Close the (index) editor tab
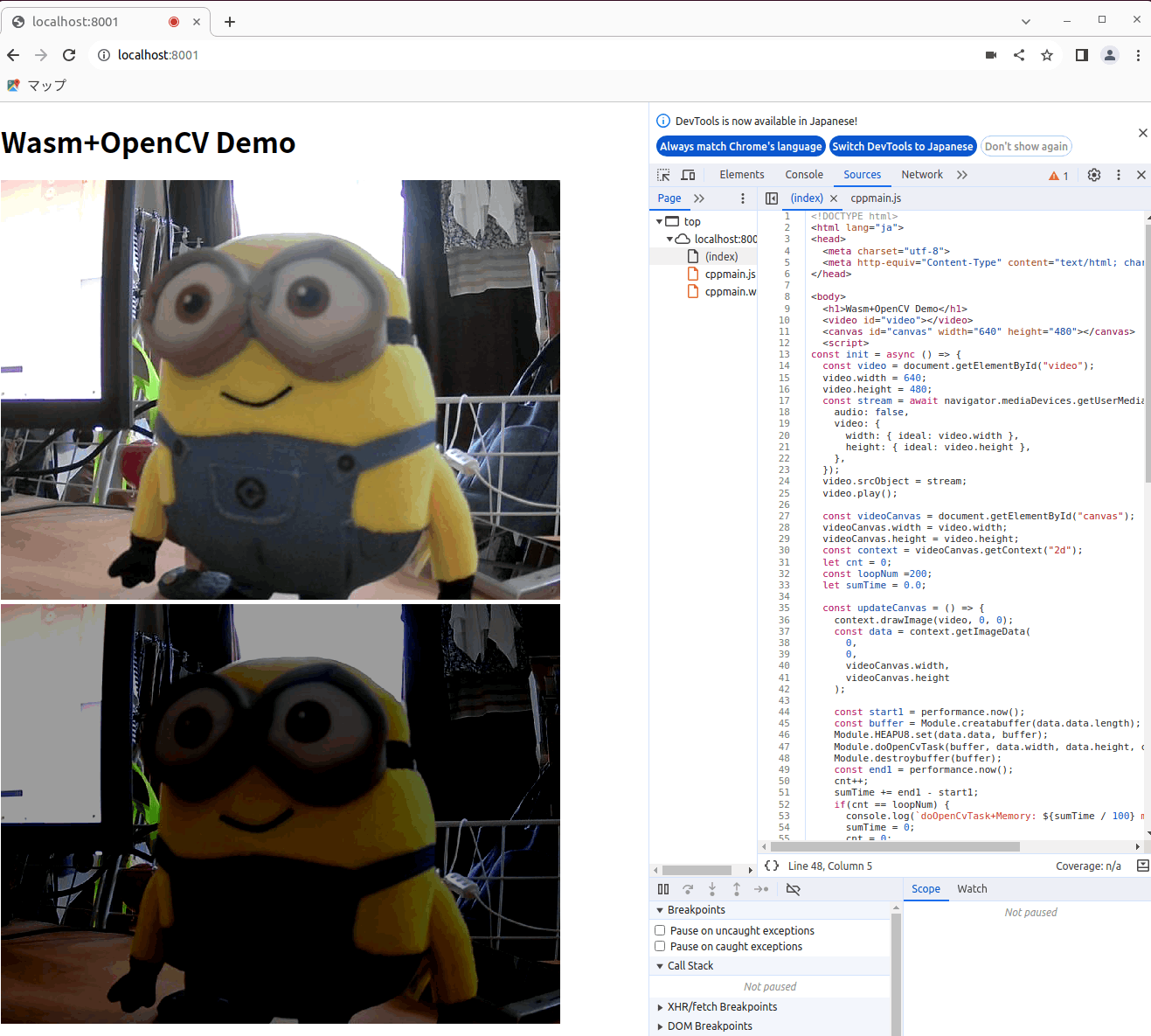The image size is (1151, 1036). point(834,198)
